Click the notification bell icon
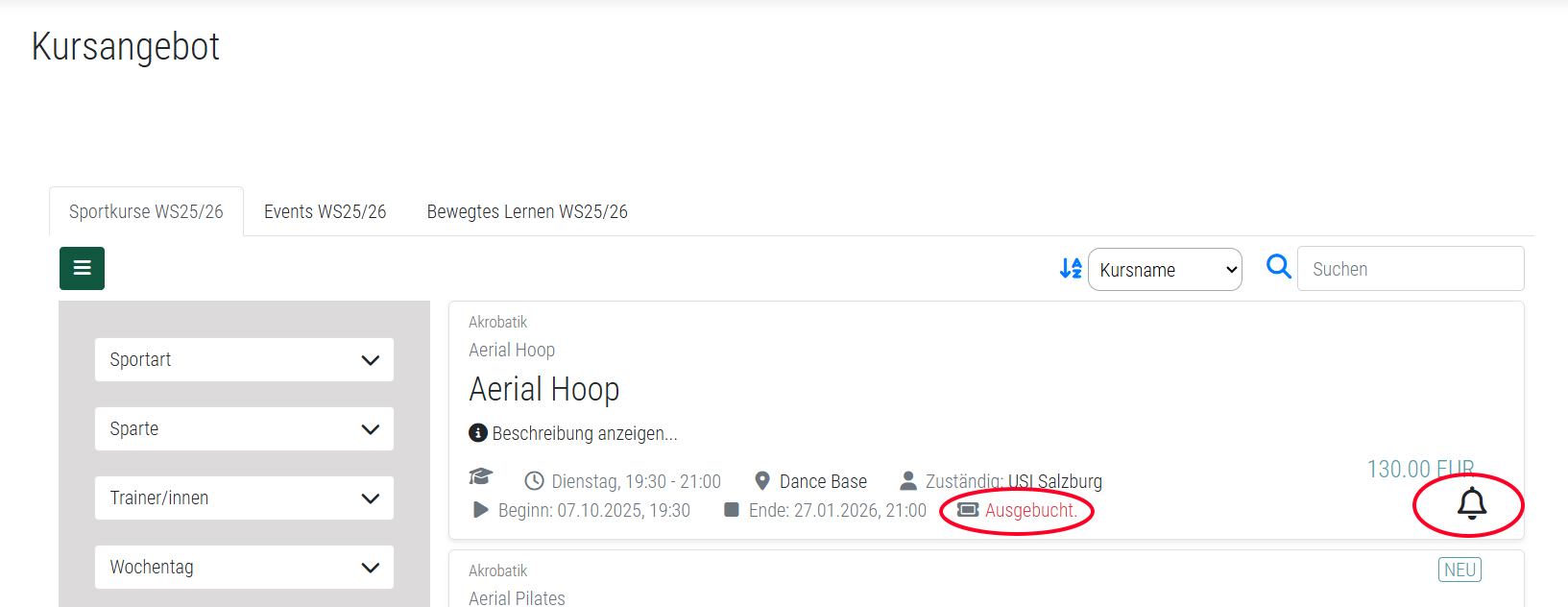The width and height of the screenshot is (1568, 607). (x=1471, y=503)
